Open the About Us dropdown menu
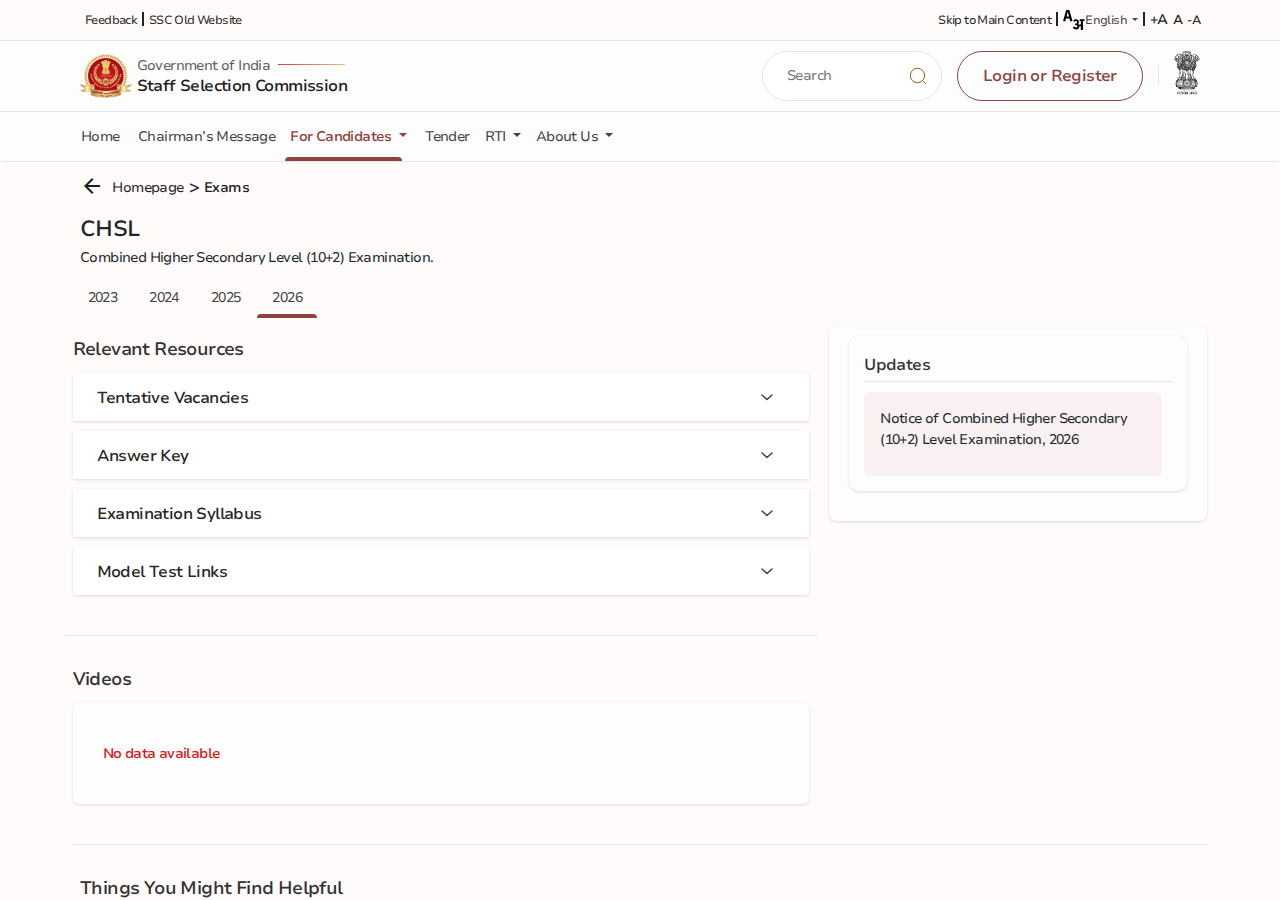 tap(574, 136)
